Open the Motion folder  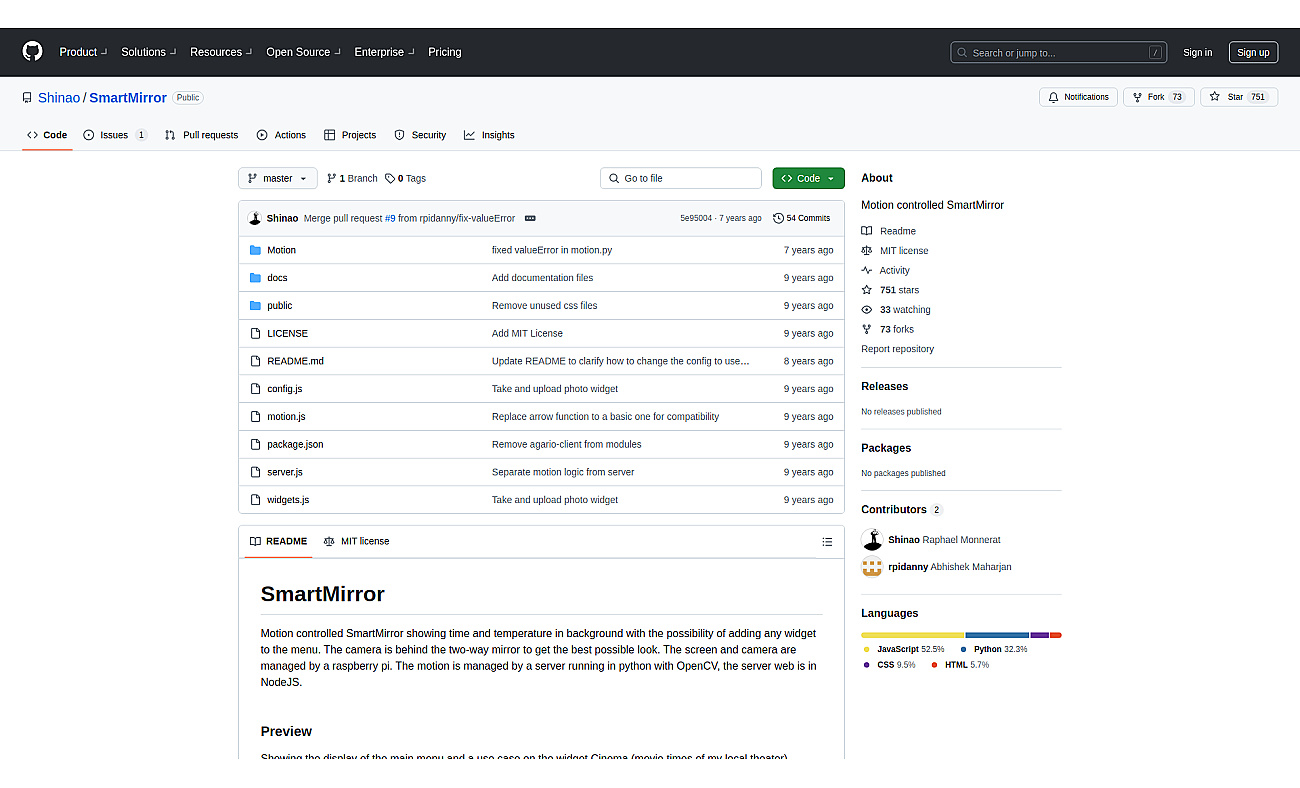coord(281,250)
